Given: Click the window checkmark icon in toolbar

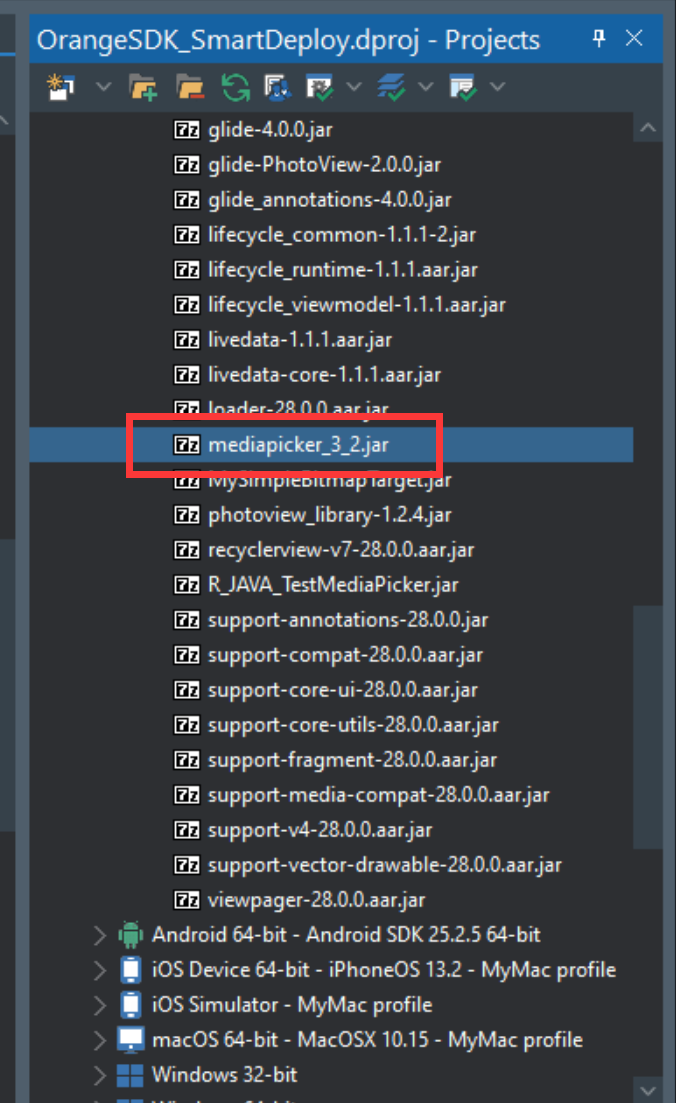Looking at the screenshot, I should pyautogui.click(x=463, y=87).
